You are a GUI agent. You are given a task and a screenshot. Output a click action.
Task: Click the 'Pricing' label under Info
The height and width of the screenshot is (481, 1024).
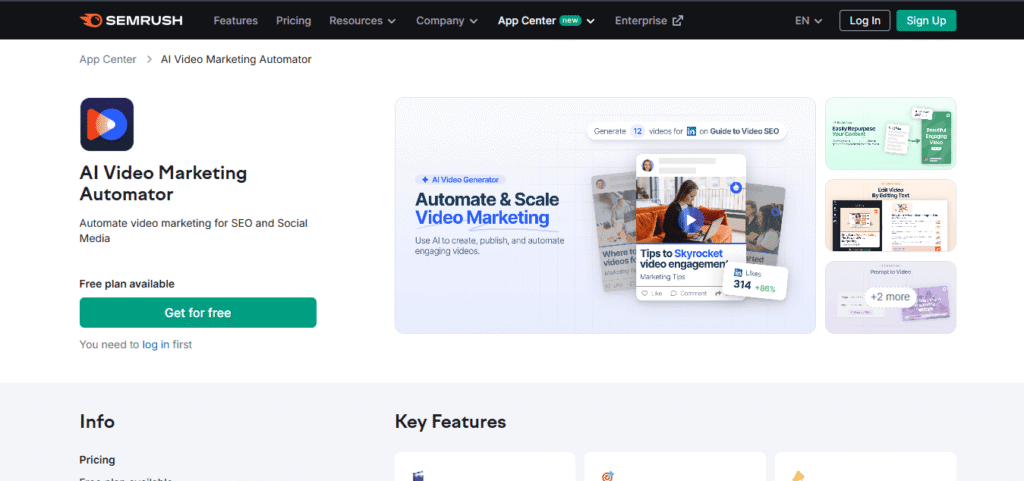point(97,460)
